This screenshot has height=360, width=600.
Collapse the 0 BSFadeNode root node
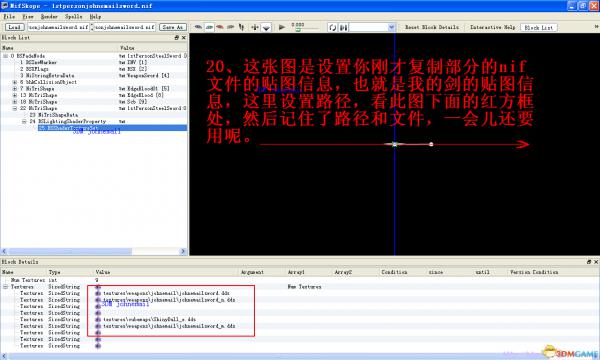pyautogui.click(x=6, y=56)
